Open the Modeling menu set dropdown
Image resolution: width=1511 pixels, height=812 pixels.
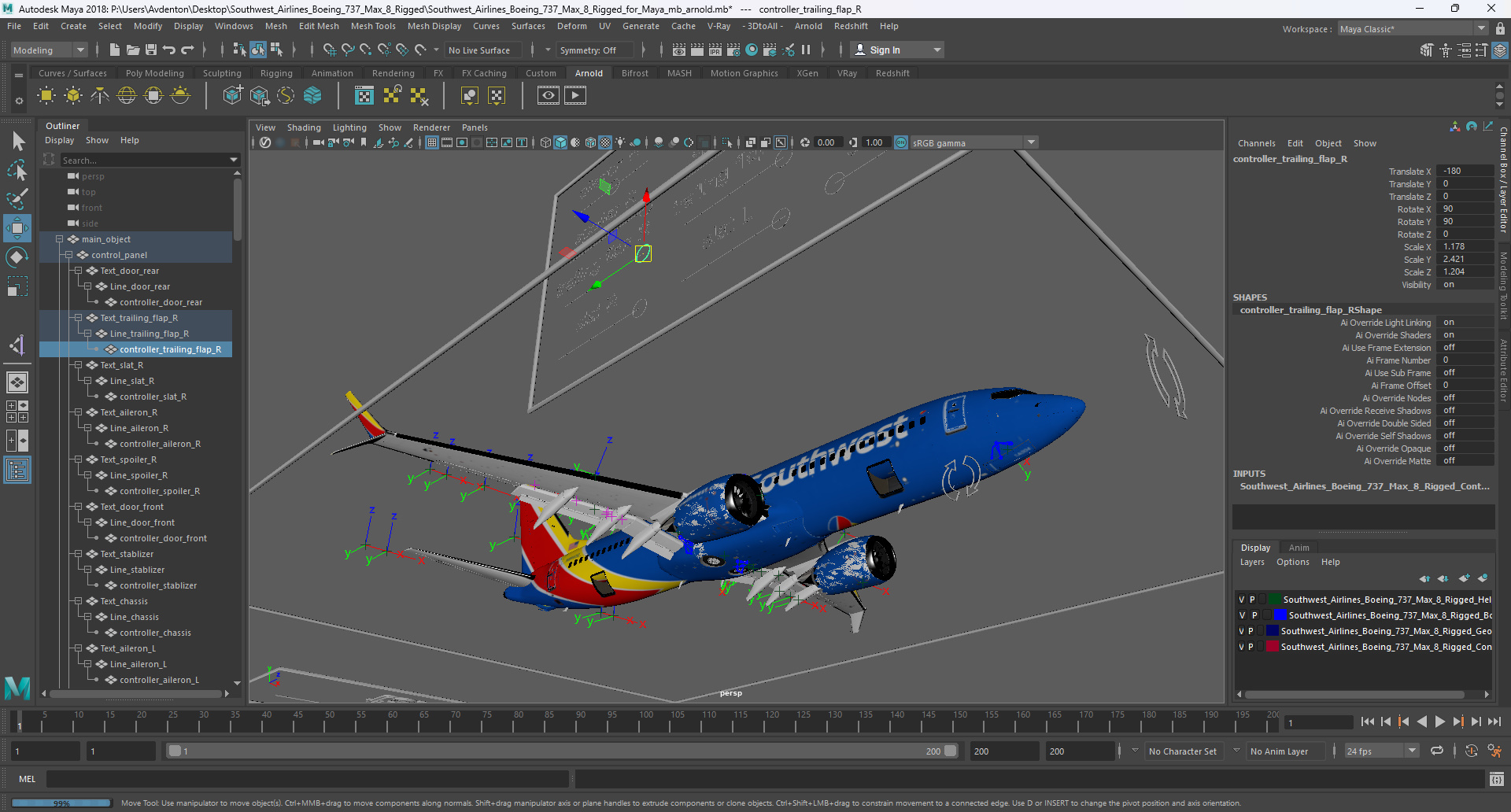coord(49,50)
